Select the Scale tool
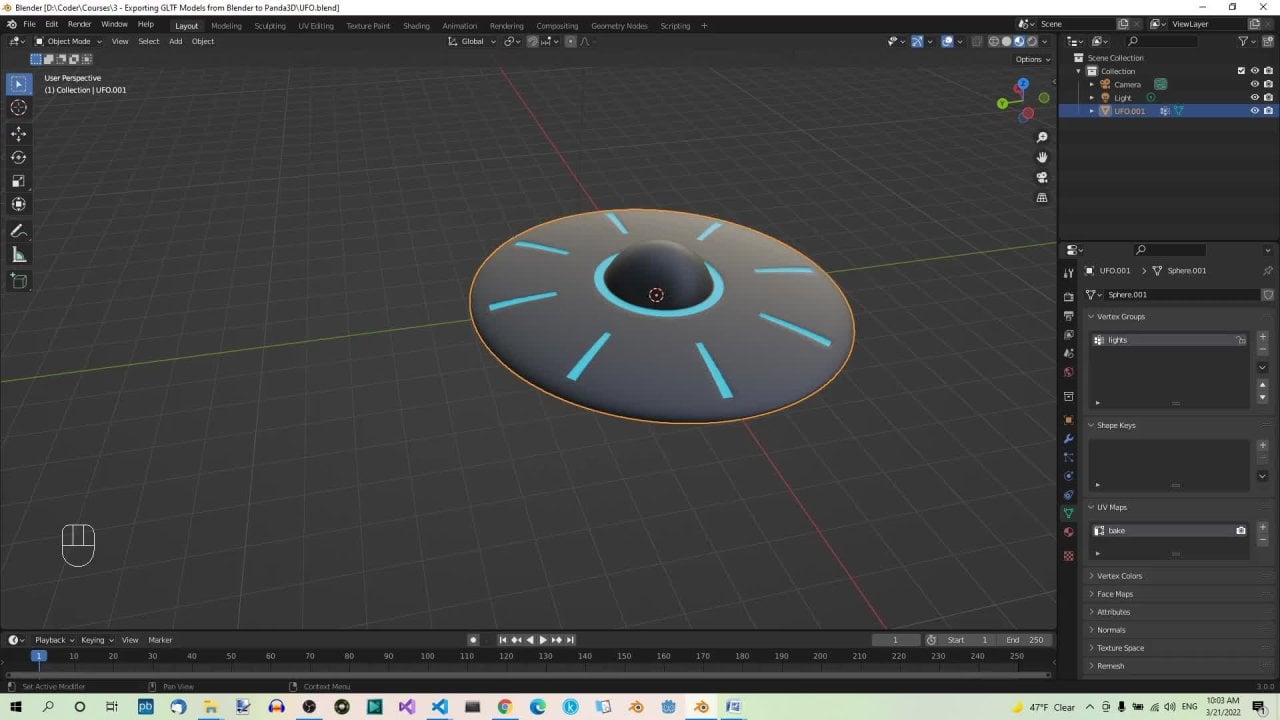Screen dimensions: 1280x720 tap(18, 181)
